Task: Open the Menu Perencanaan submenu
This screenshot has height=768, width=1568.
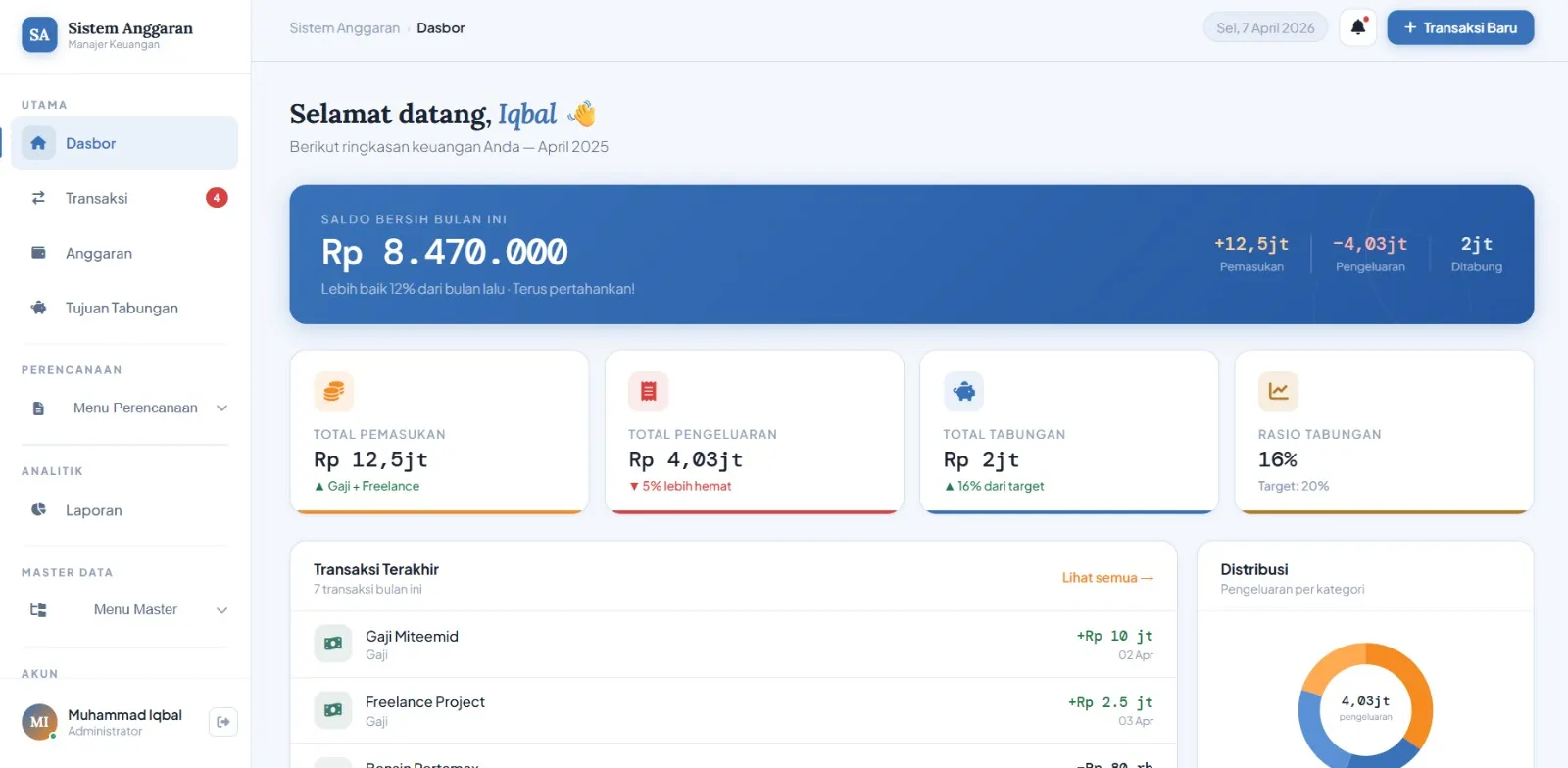Action: coord(124,408)
